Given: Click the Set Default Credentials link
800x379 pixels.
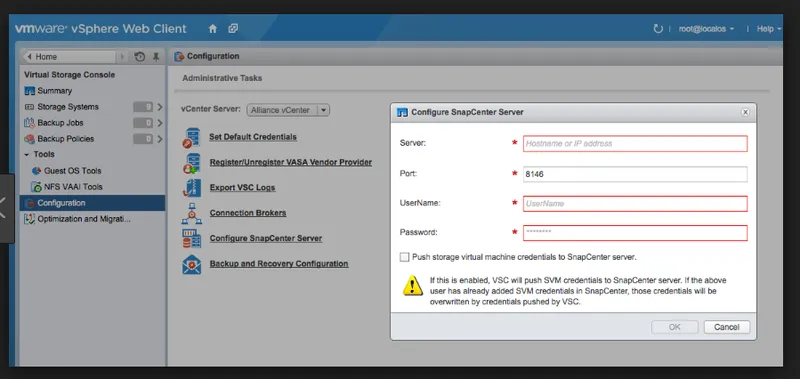Looking at the screenshot, I should 253,137.
